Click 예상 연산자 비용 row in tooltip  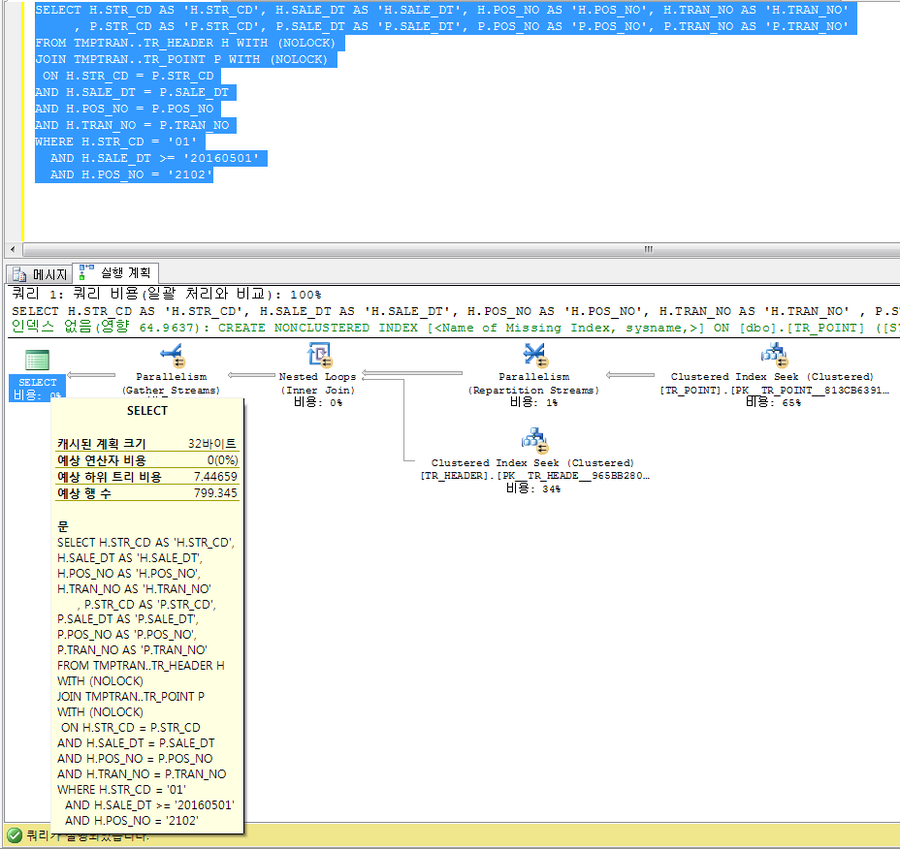click(x=147, y=460)
